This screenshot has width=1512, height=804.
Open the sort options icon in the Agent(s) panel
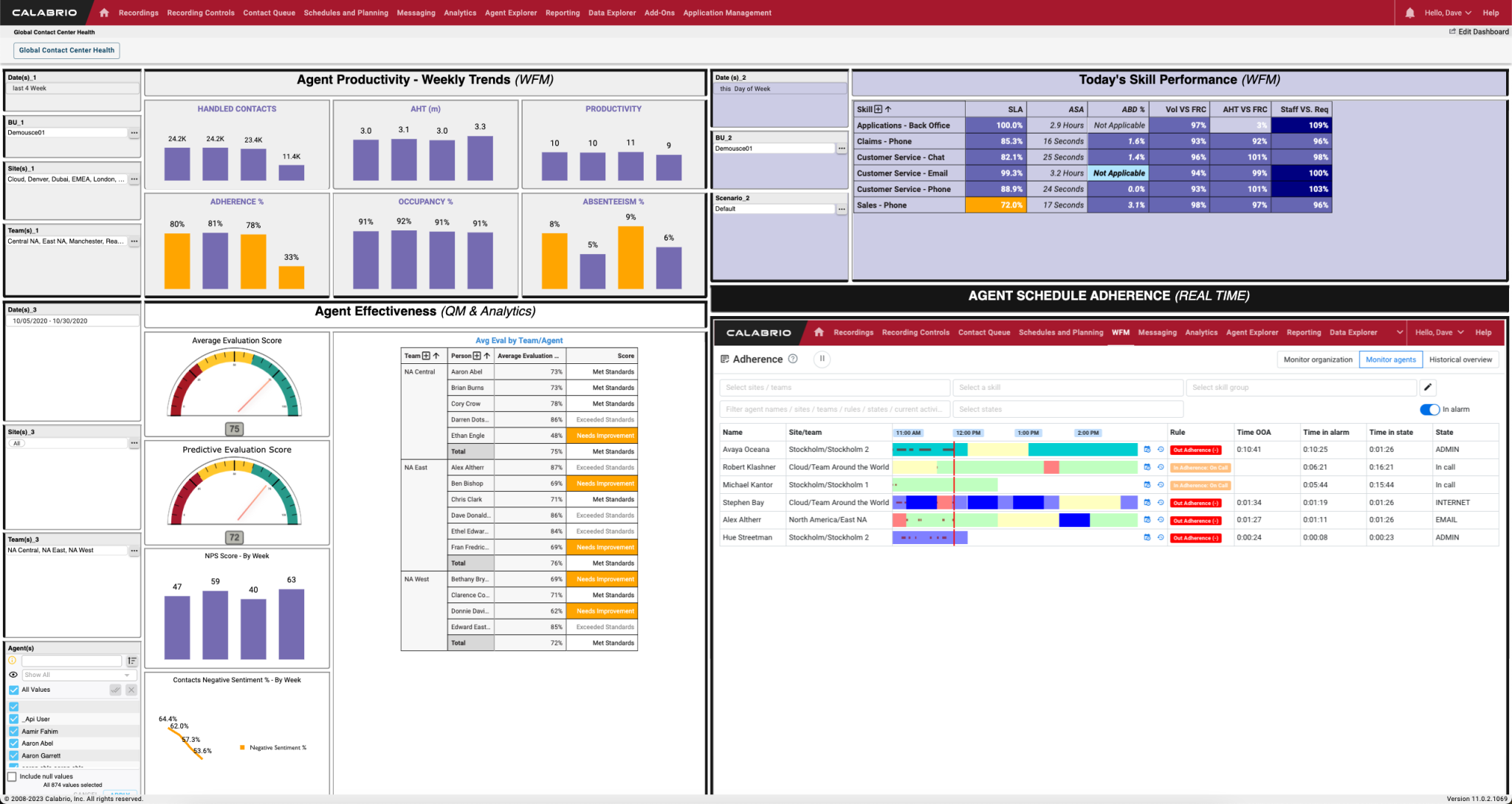(x=131, y=661)
